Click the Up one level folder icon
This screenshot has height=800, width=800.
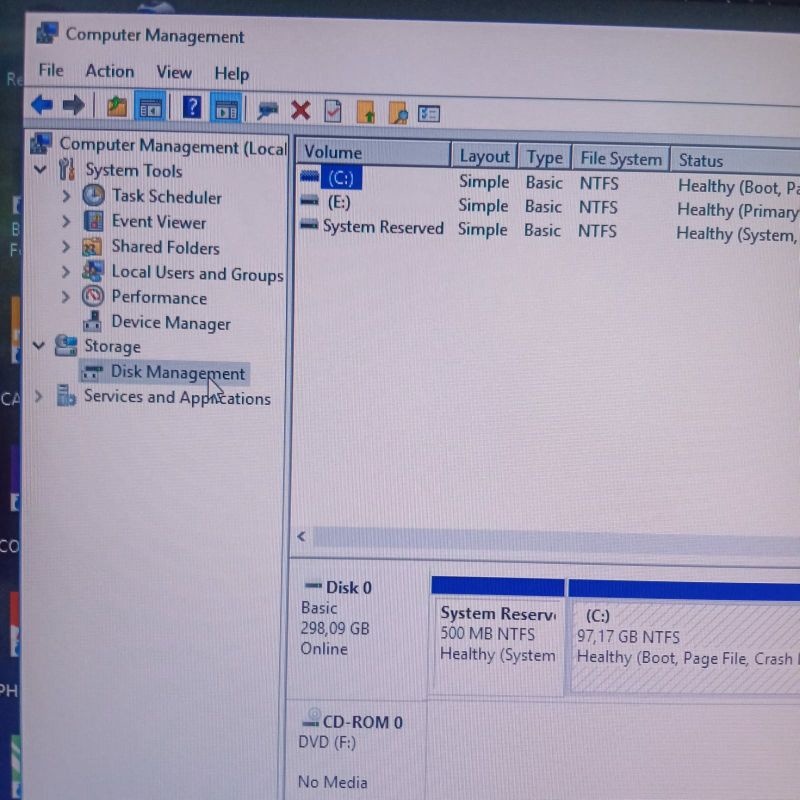(117, 106)
